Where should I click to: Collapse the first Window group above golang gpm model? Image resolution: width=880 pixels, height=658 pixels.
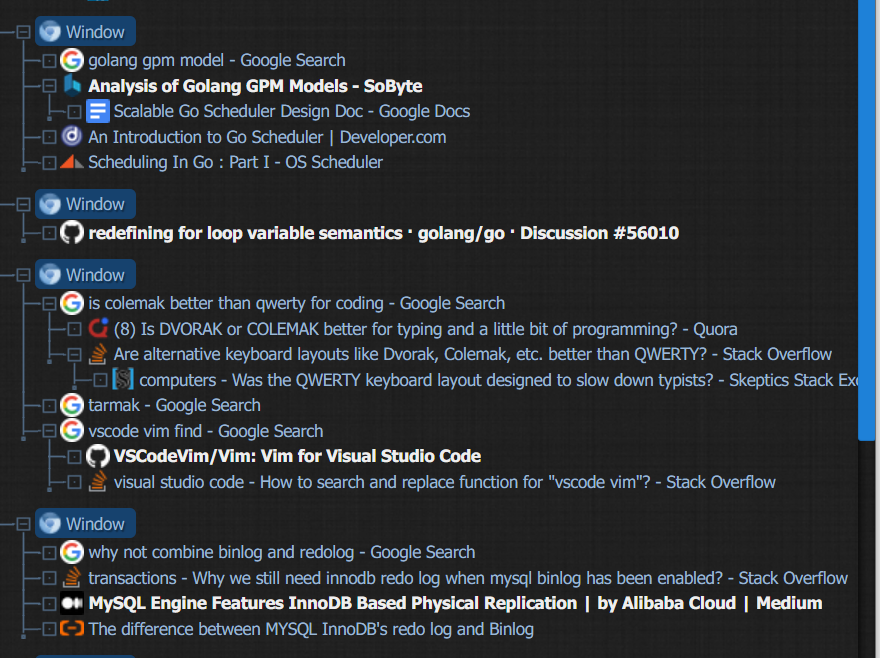(24, 32)
